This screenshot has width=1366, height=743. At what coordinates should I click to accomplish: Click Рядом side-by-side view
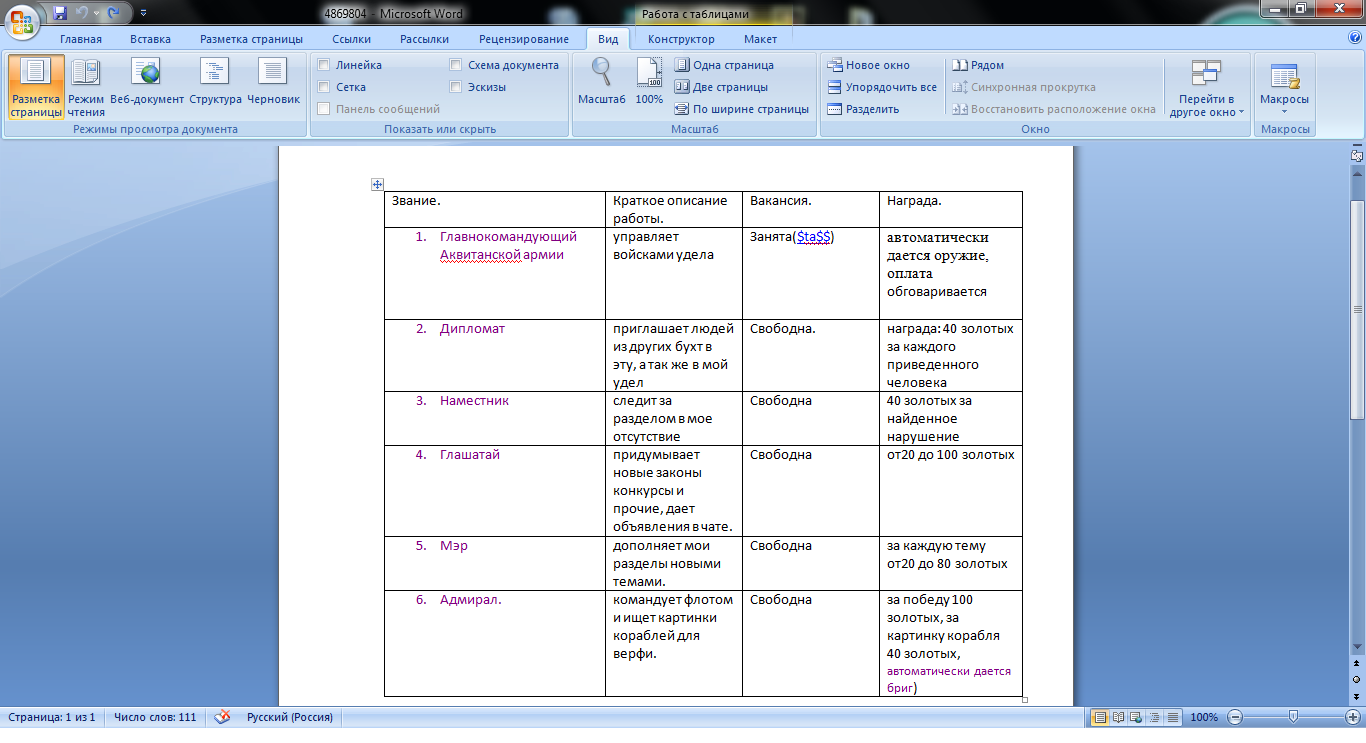tap(978, 65)
